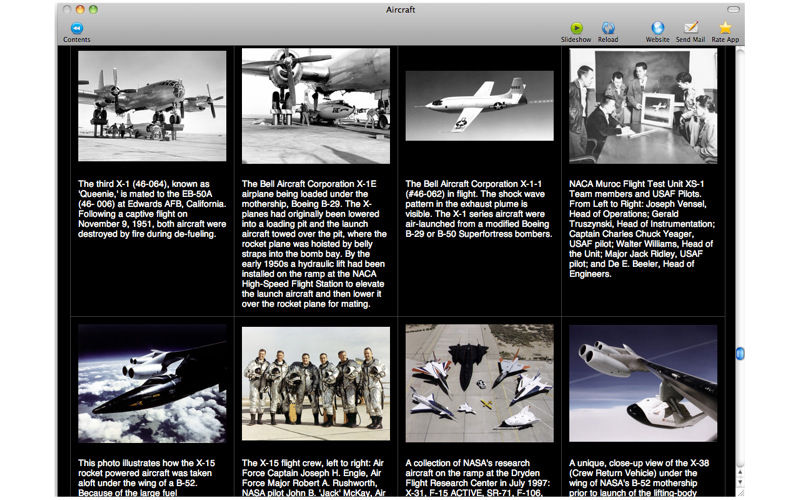The height and width of the screenshot is (500, 800).
Task: Click the Rate App star icon
Action: click(x=725, y=28)
